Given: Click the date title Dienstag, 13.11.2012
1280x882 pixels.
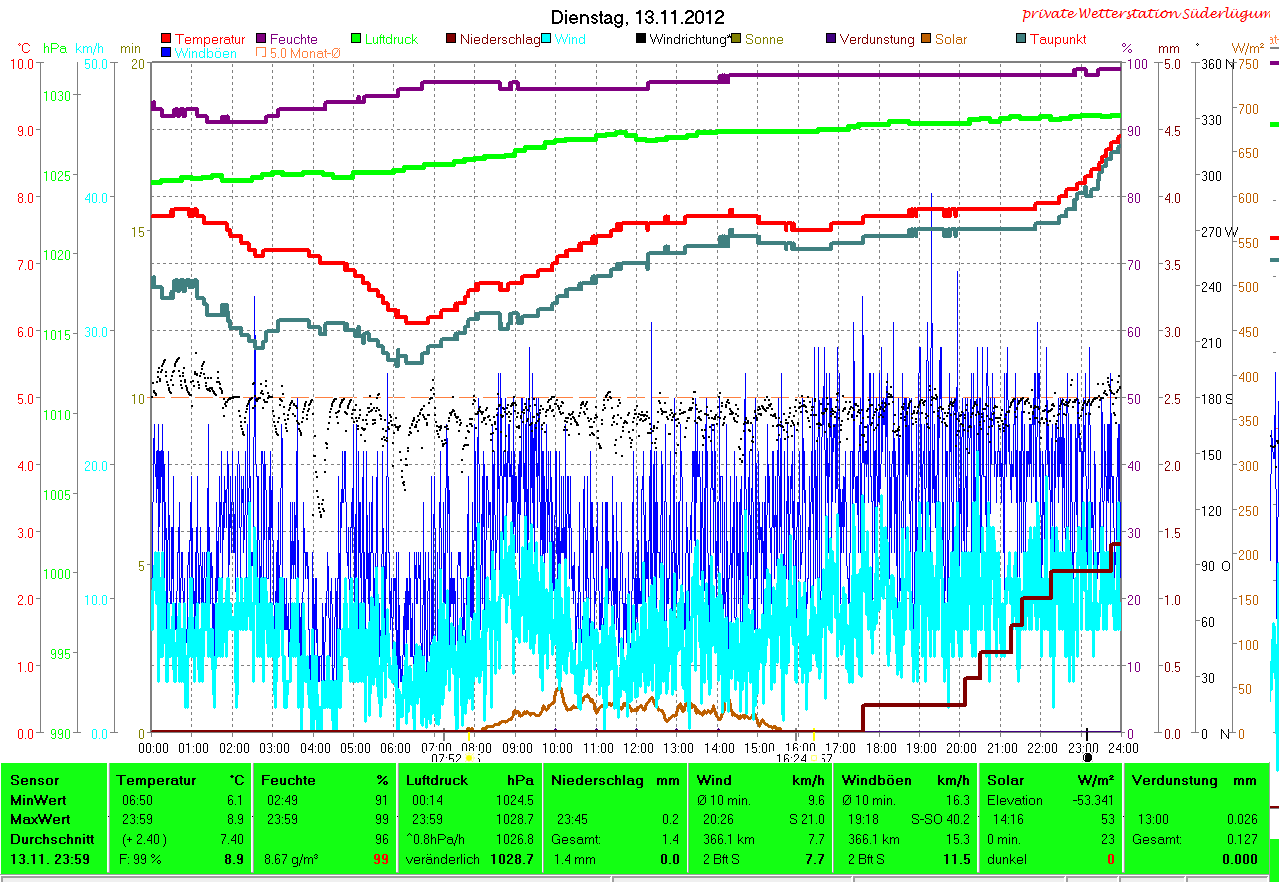Looking at the screenshot, I should click(x=638, y=18).
